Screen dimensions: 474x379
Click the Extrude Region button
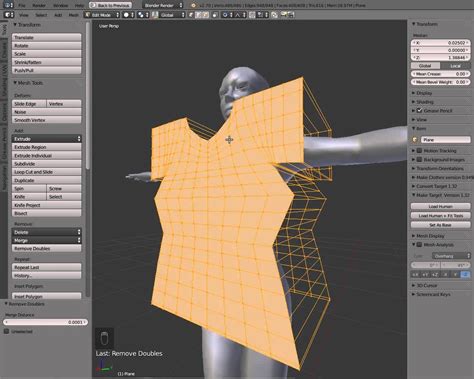[x=47, y=147]
